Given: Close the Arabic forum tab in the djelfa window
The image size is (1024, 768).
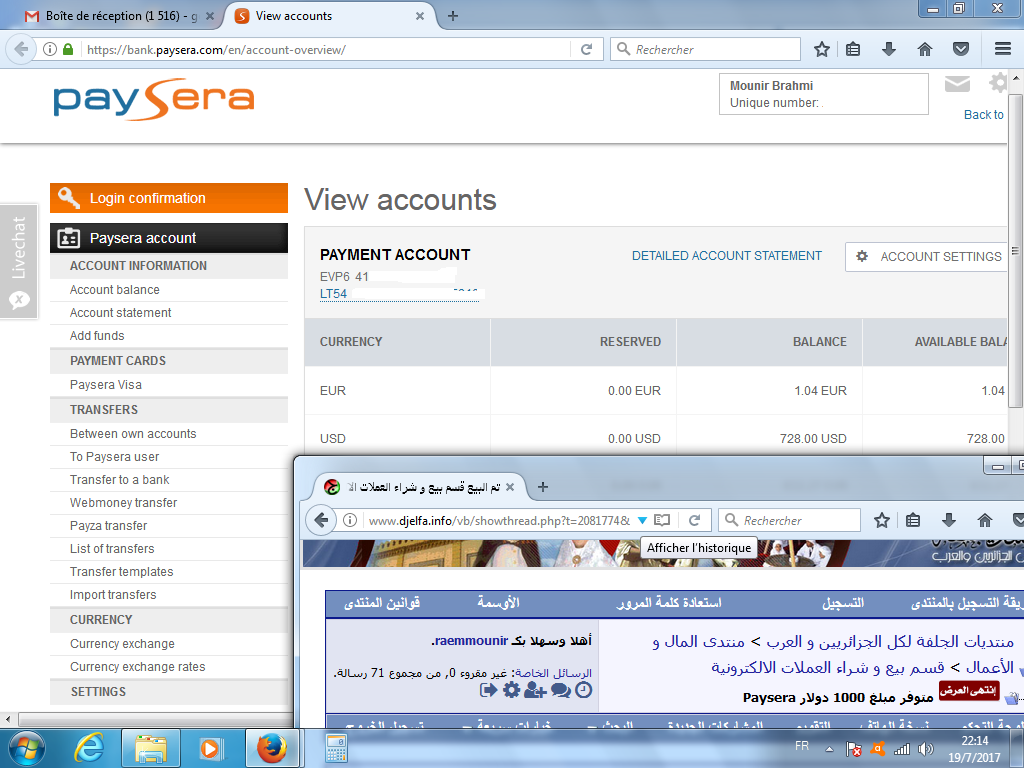Looking at the screenshot, I should (x=510, y=487).
